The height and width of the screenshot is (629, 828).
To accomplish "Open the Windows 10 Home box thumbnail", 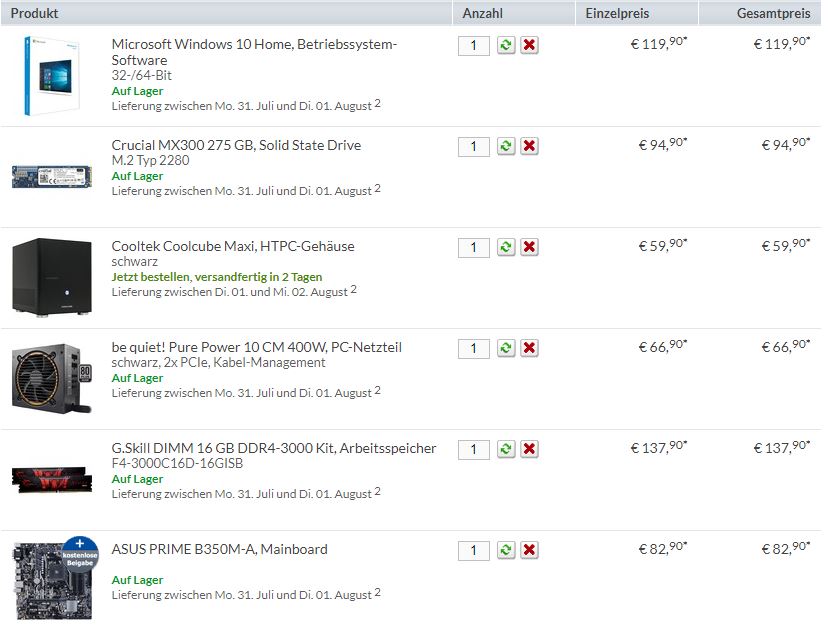I will pos(51,76).
